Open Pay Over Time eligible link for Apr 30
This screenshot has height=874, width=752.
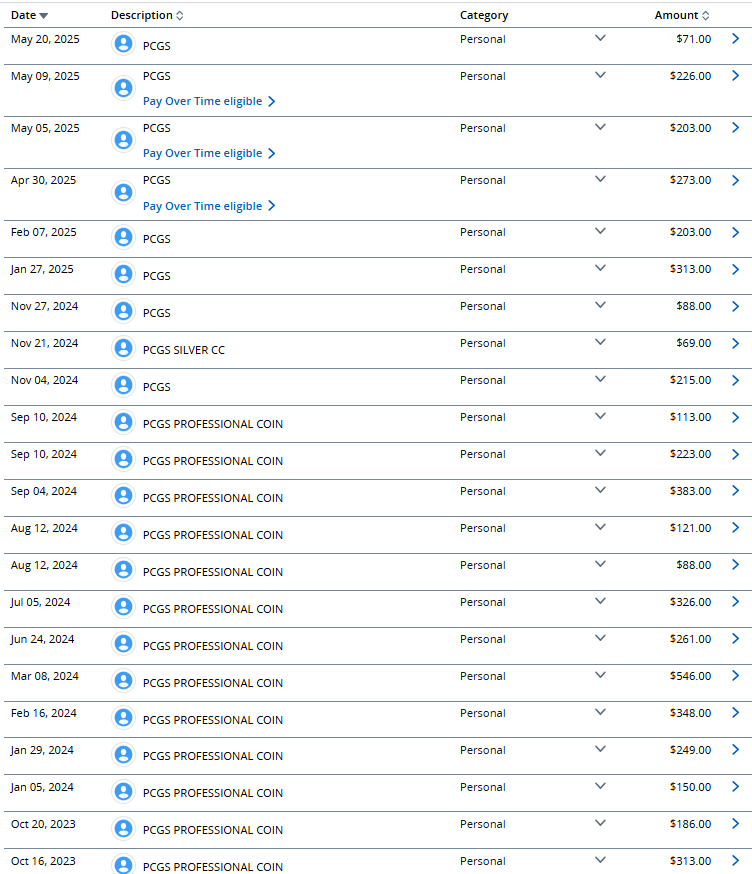pyautogui.click(x=209, y=206)
